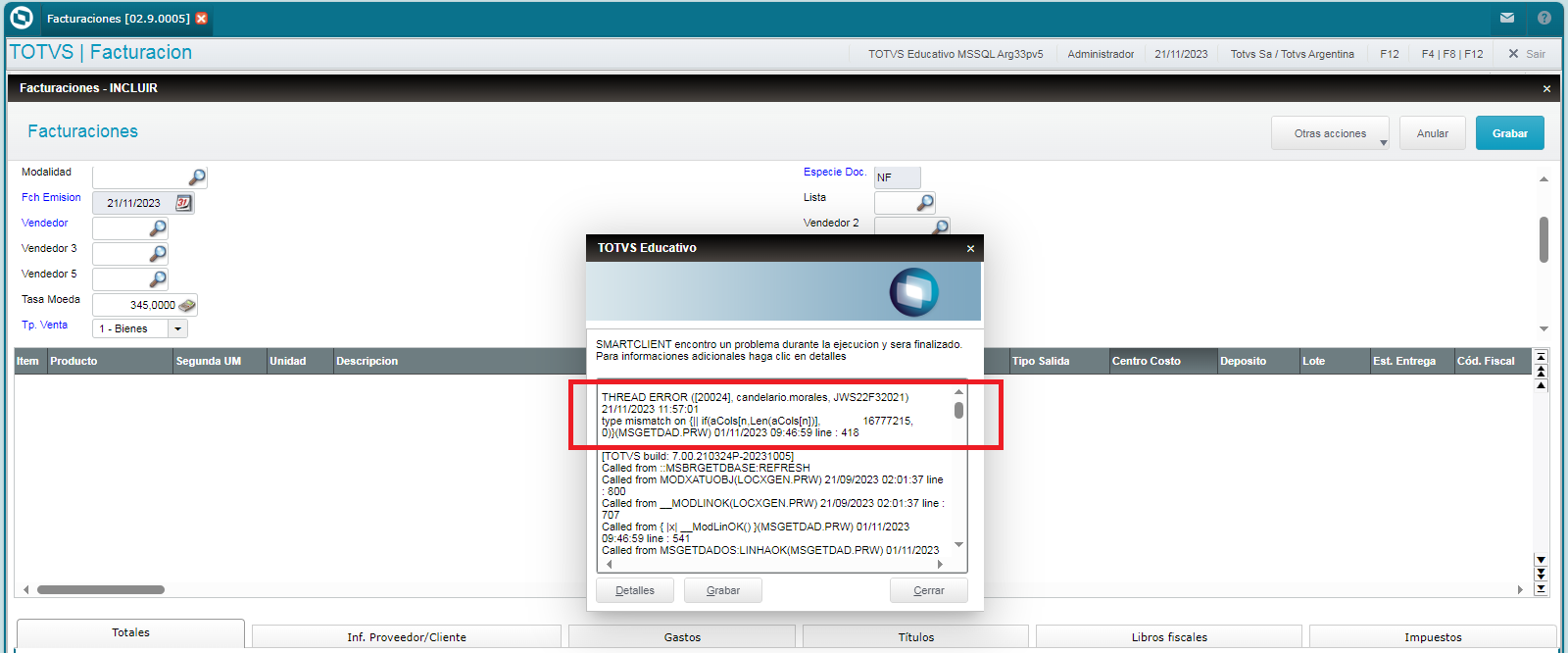Viewport: 1568px width, 653px height.
Task: Click the Especie Doc. NF field
Action: pyautogui.click(x=897, y=177)
